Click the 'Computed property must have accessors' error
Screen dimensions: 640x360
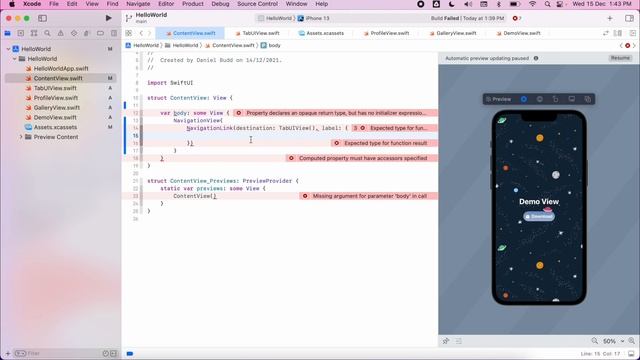pyautogui.click(x=362, y=158)
